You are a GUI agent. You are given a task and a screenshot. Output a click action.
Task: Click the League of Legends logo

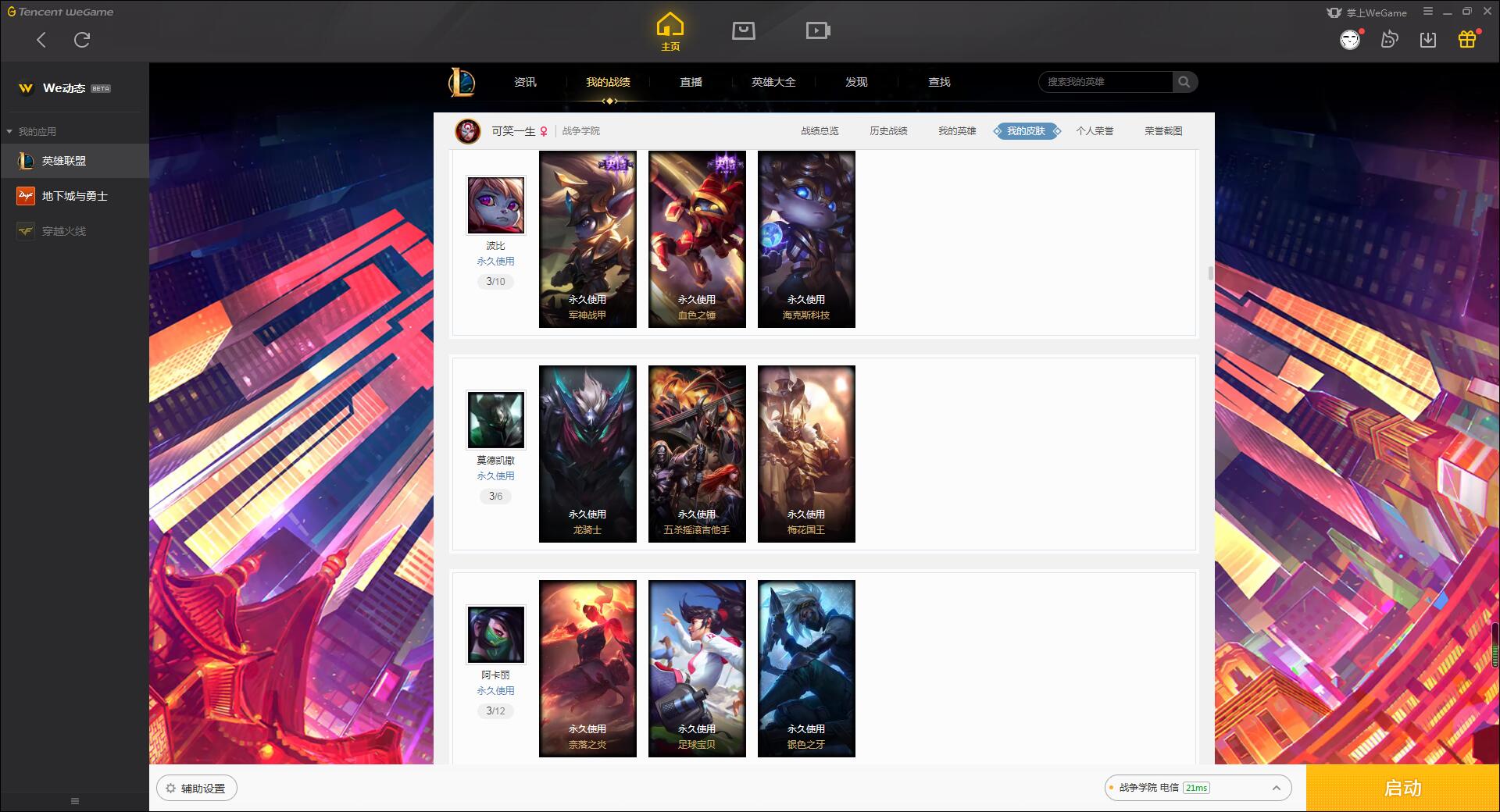tap(462, 82)
